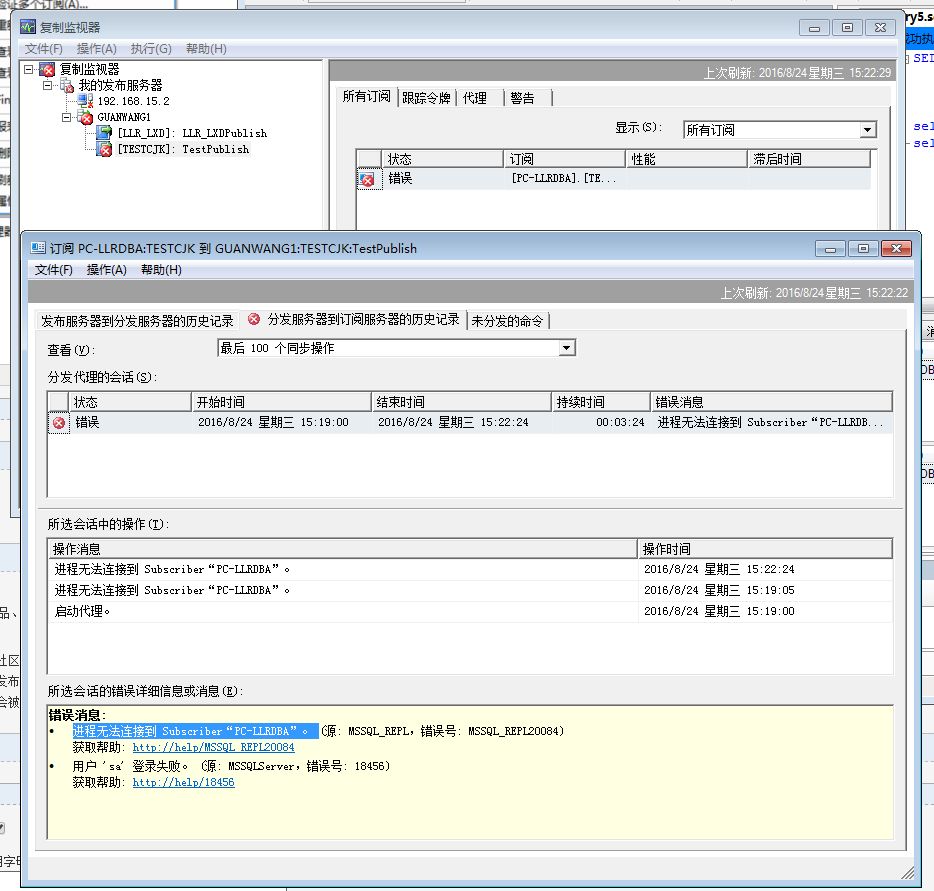Close the subscription details window
Image resolution: width=934 pixels, height=891 pixels.
(896, 248)
